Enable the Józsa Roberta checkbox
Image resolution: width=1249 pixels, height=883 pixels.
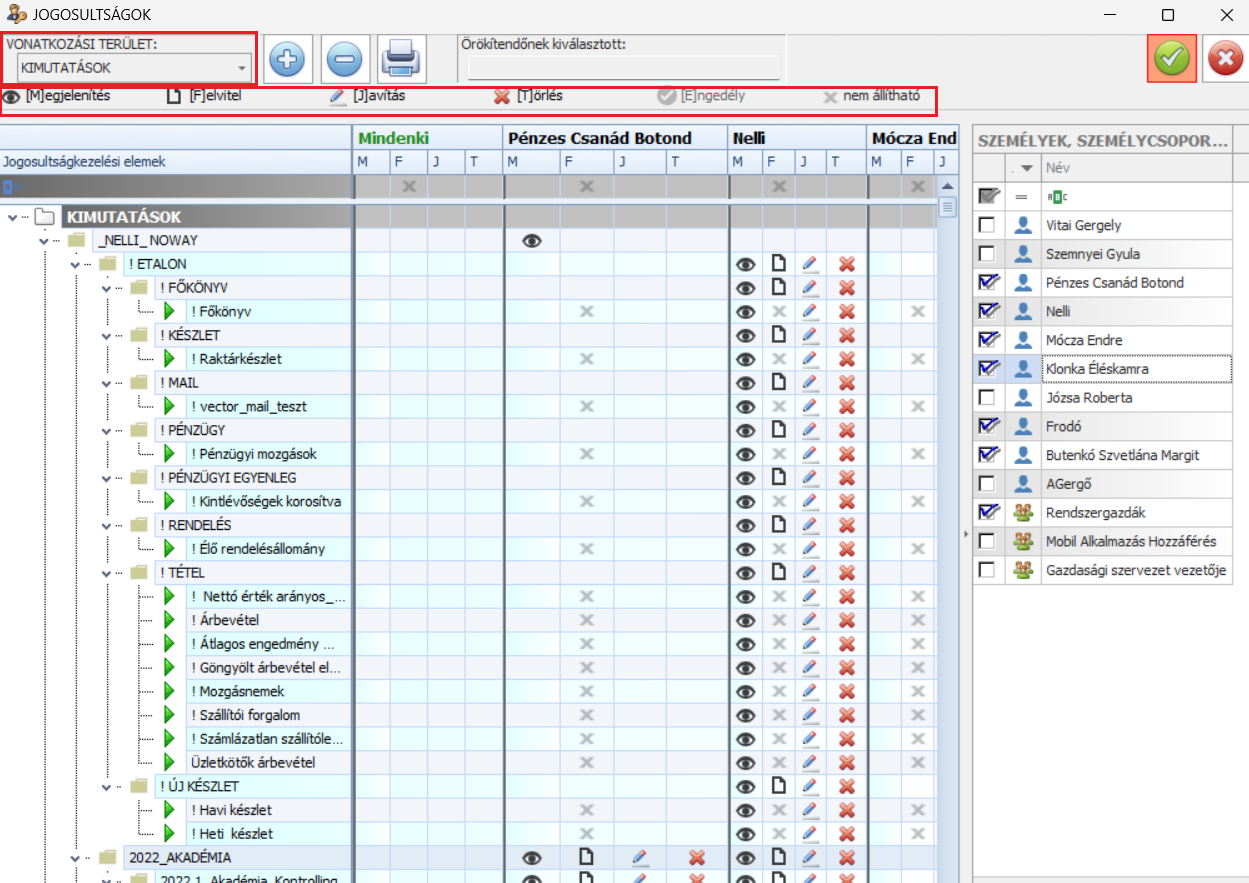point(987,398)
